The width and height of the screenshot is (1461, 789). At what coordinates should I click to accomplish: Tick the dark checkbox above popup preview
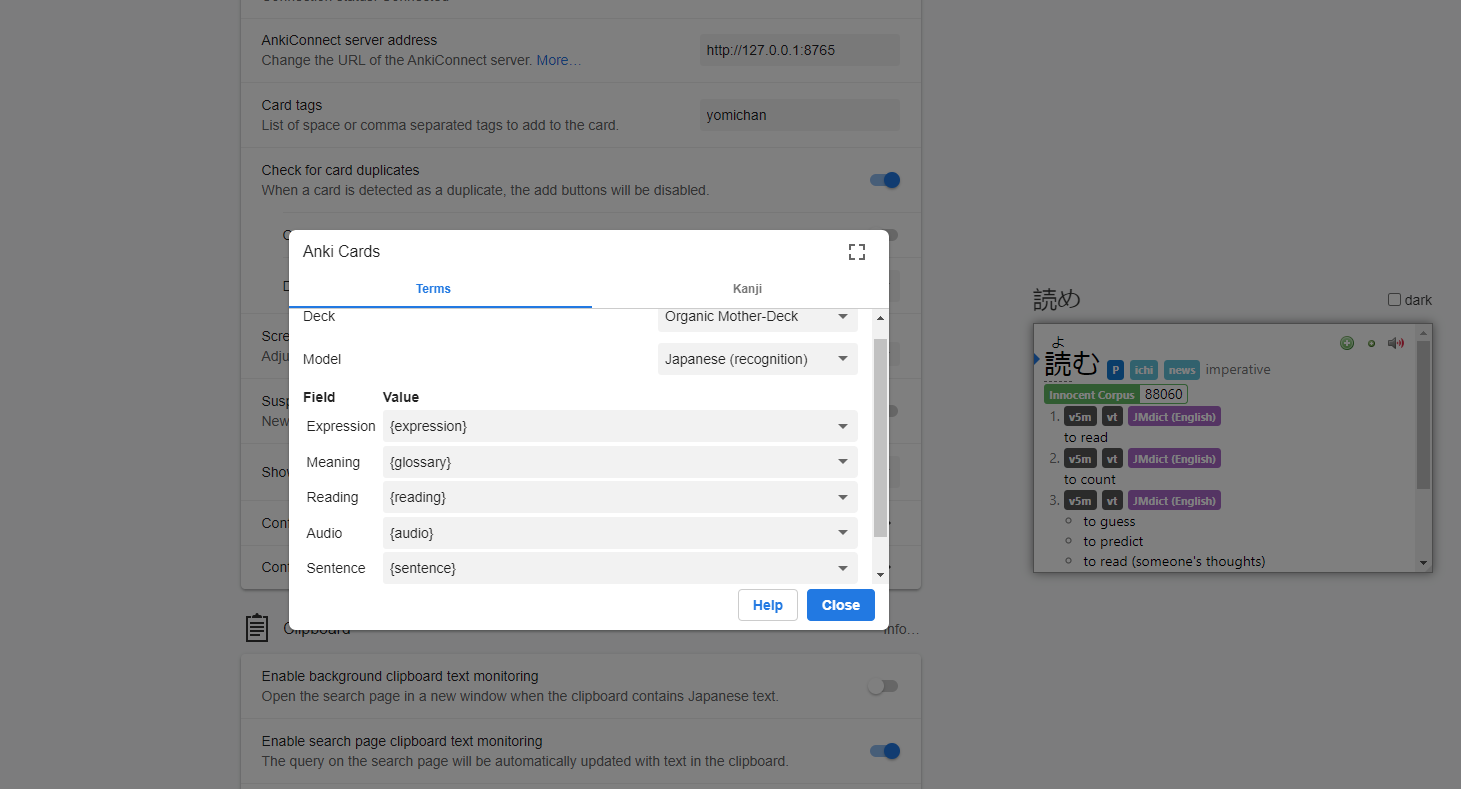pos(1394,300)
